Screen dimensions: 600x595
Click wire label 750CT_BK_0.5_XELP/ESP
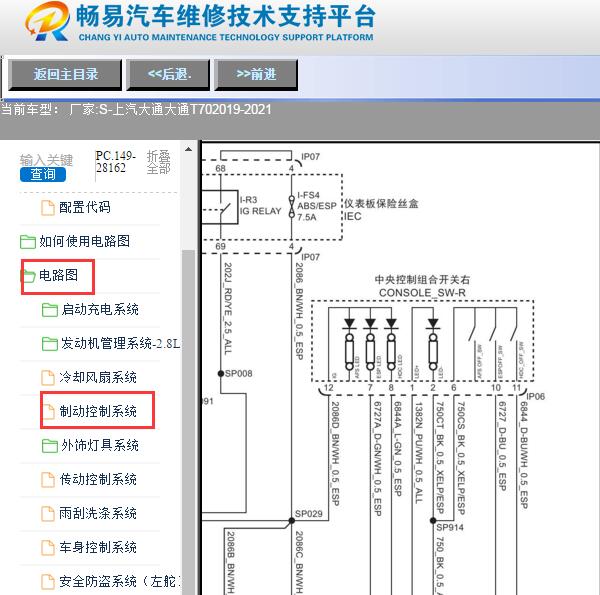(x=440, y=458)
